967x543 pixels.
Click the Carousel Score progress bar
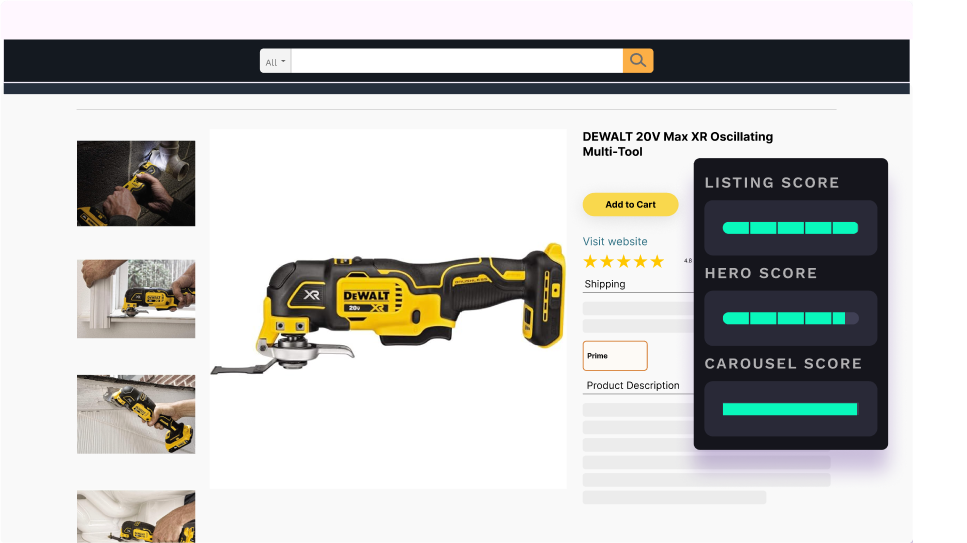pyautogui.click(x=790, y=409)
